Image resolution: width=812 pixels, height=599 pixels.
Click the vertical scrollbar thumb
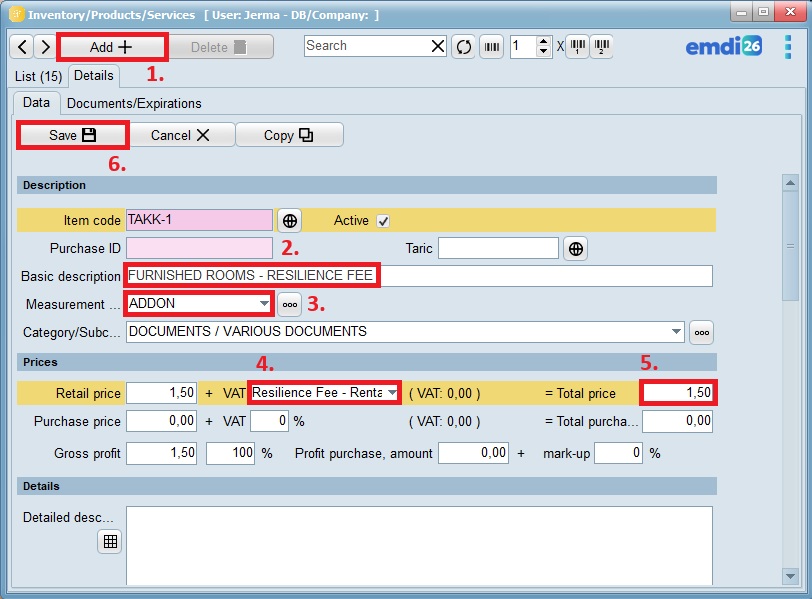(x=790, y=246)
